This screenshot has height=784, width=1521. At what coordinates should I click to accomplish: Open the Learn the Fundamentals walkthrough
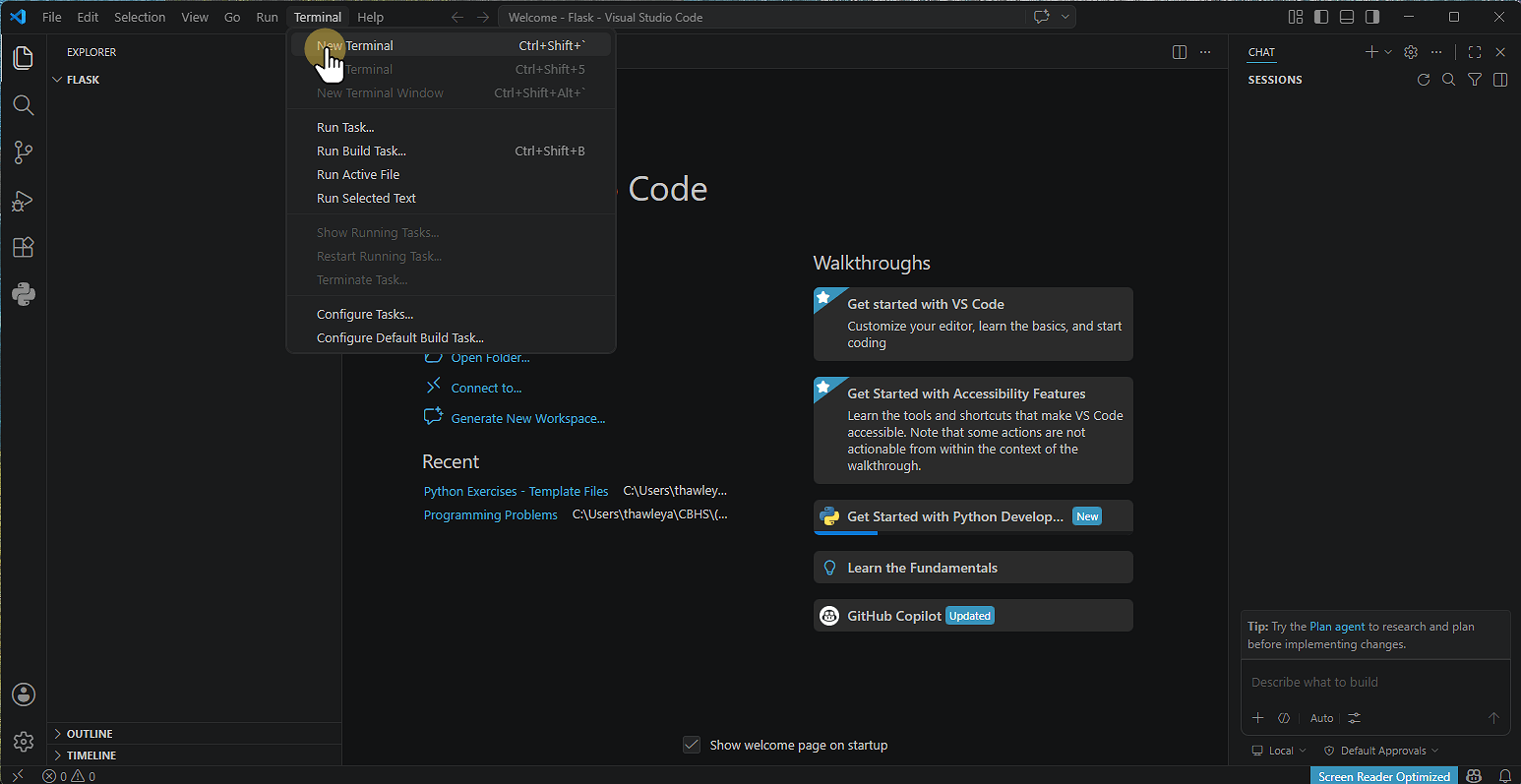coord(973,568)
